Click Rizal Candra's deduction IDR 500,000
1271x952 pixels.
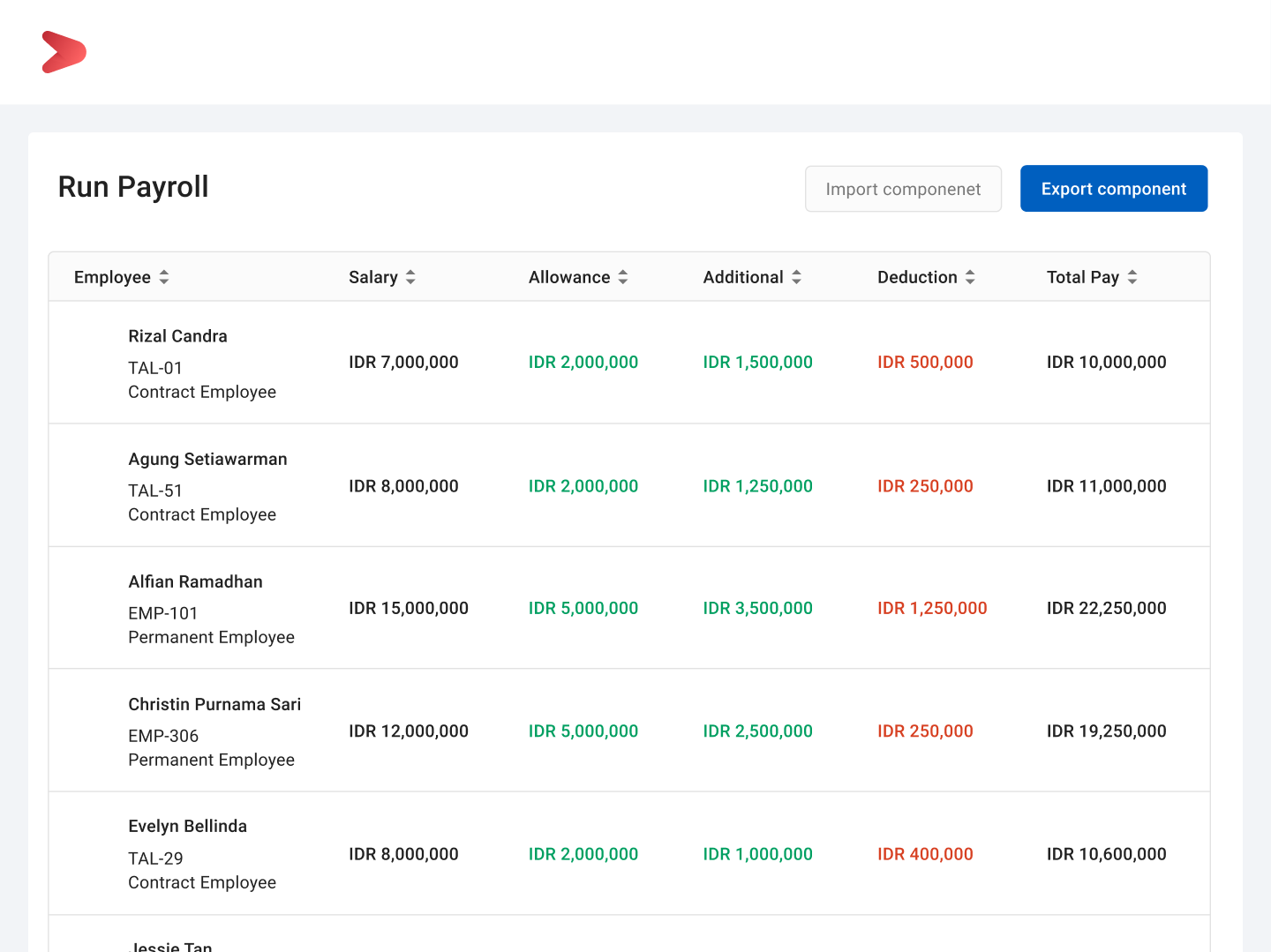[x=925, y=362]
